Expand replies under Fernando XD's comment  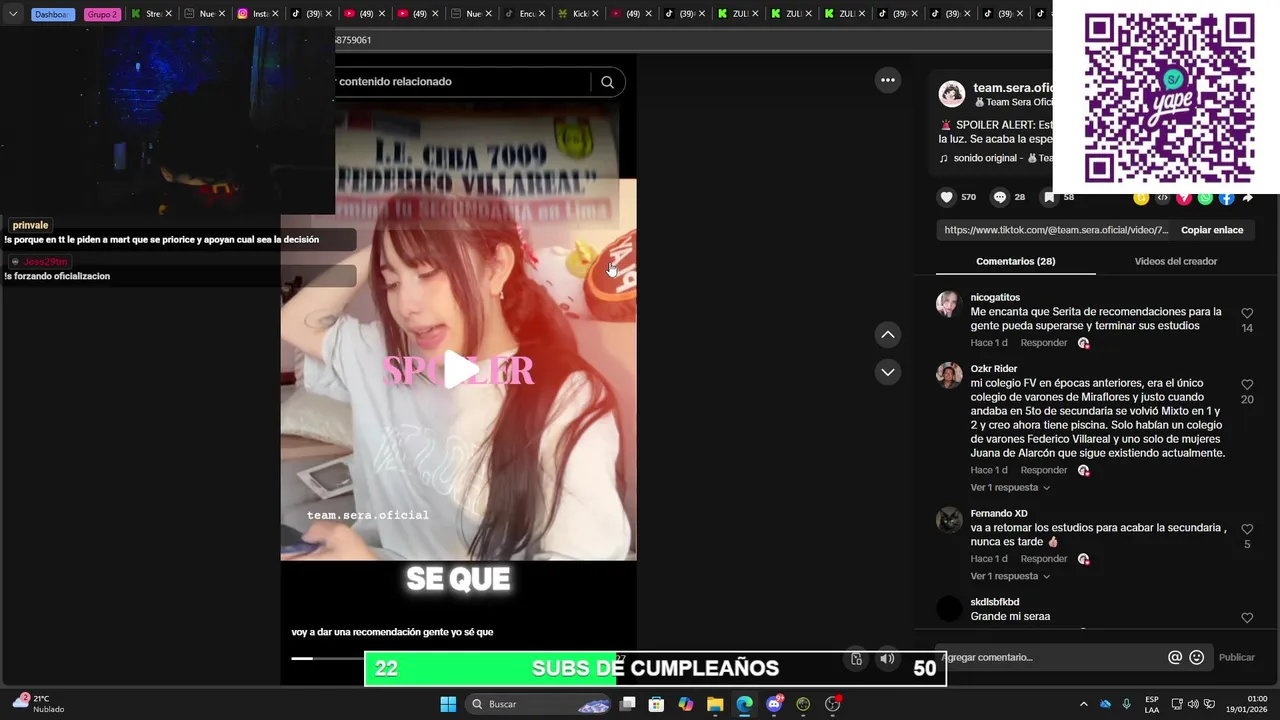pos(1010,576)
